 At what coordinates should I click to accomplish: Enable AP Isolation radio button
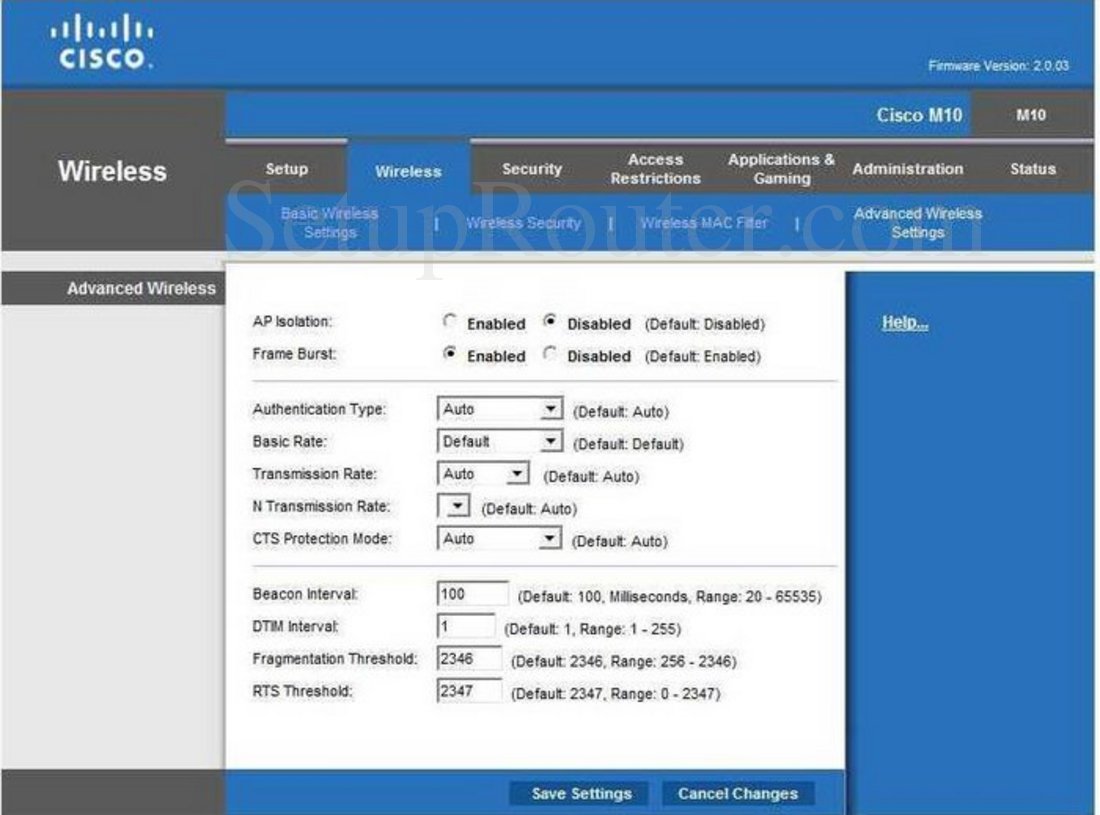pyautogui.click(x=450, y=321)
